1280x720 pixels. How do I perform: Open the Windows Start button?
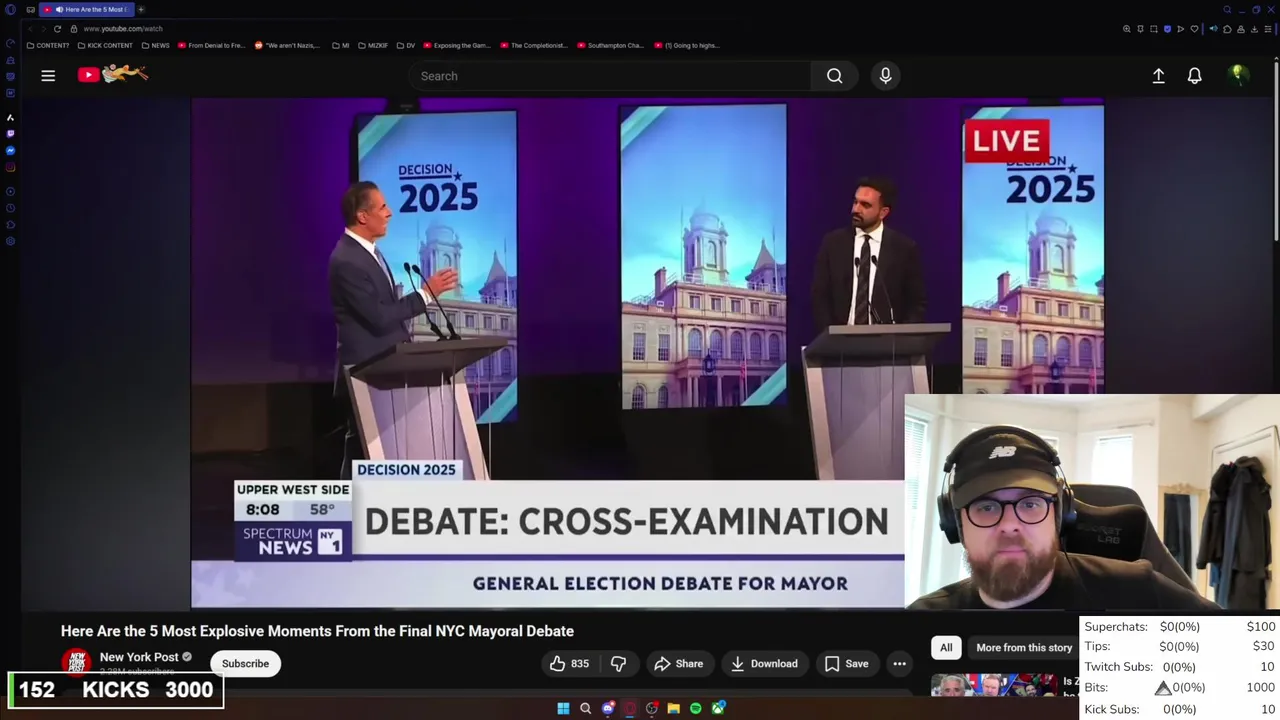tap(563, 708)
